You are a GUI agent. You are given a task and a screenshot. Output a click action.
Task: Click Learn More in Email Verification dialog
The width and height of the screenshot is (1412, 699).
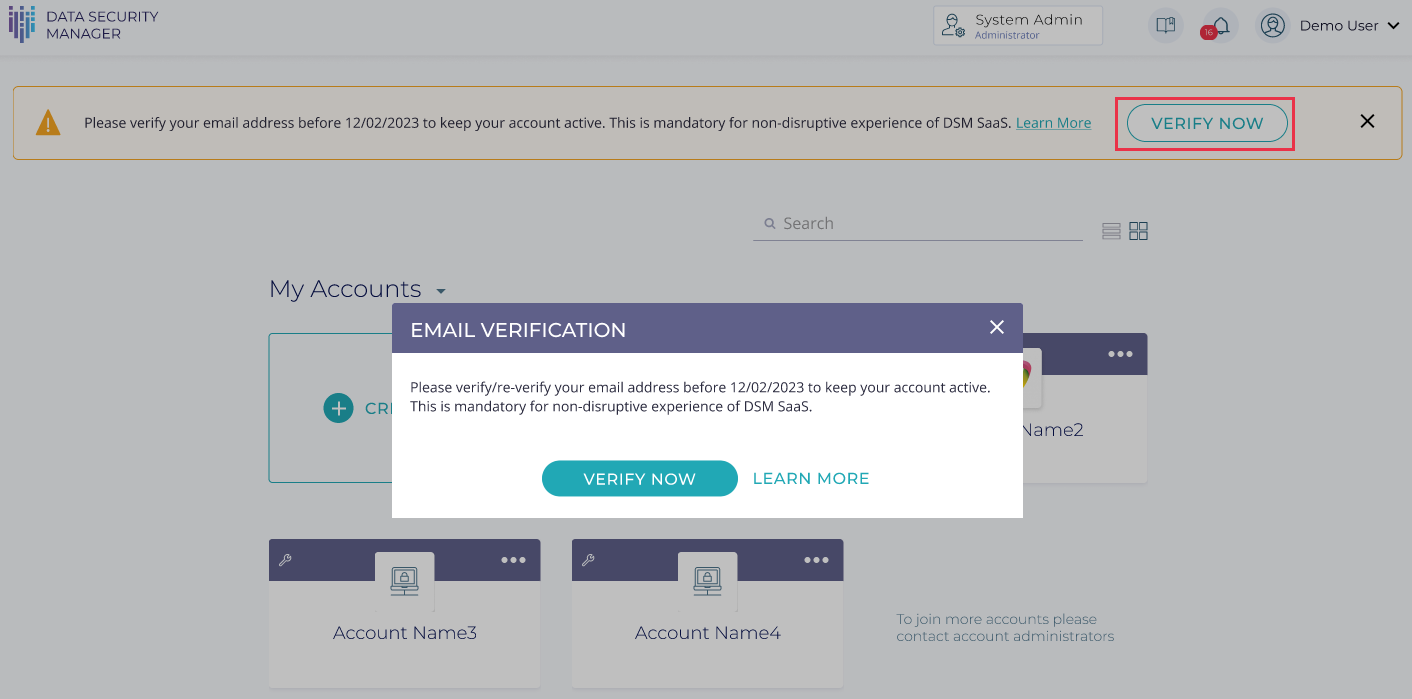click(x=810, y=479)
